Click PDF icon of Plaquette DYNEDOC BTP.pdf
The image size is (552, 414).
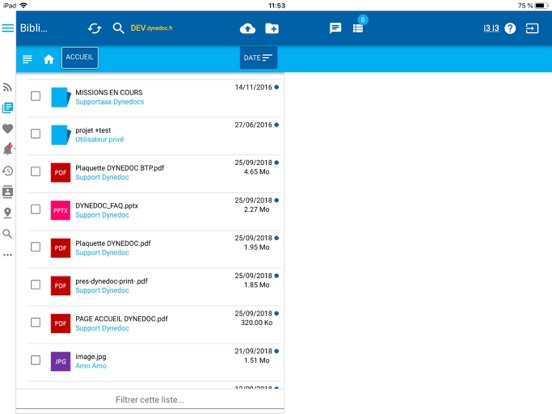tap(61, 172)
